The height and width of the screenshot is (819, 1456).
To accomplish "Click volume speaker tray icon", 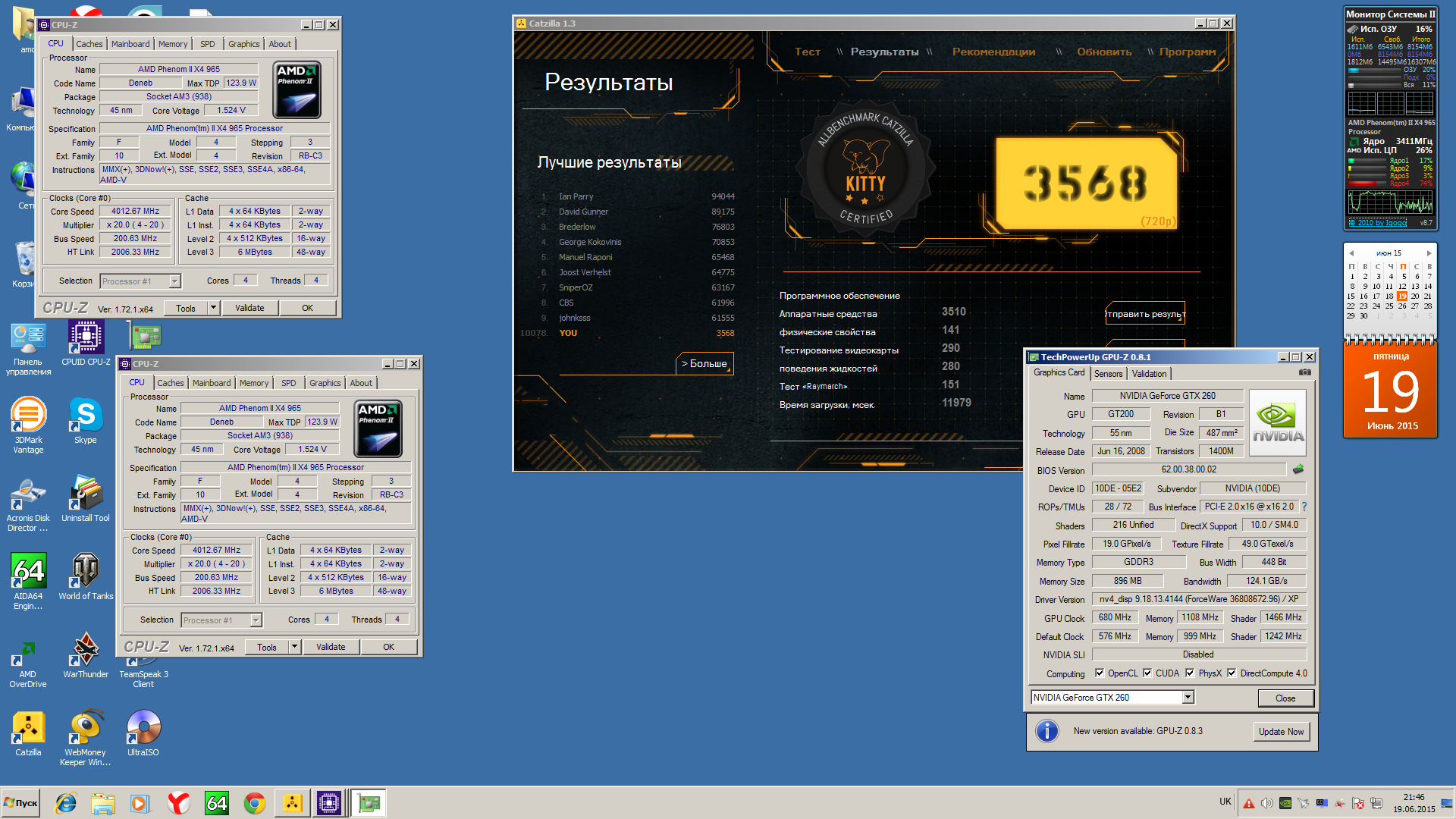I will (x=1266, y=803).
